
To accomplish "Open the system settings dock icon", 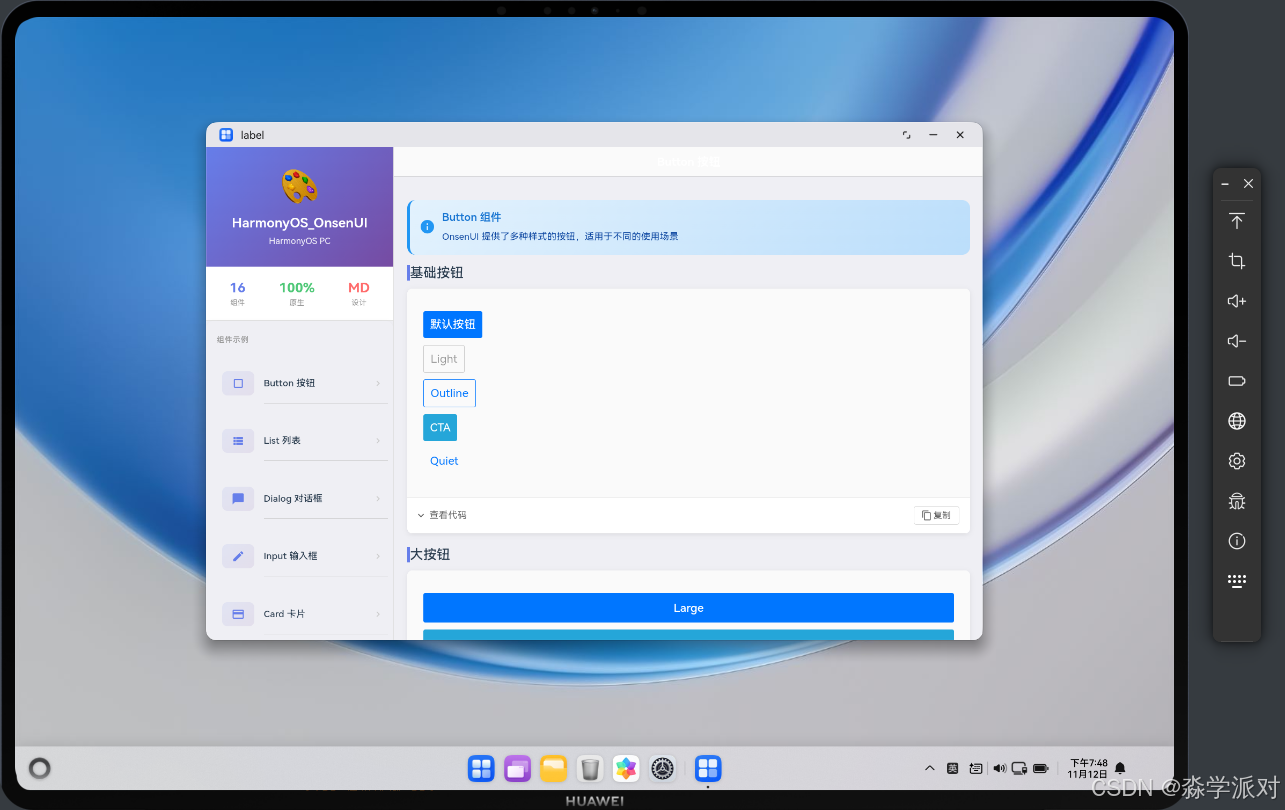I will [662, 768].
